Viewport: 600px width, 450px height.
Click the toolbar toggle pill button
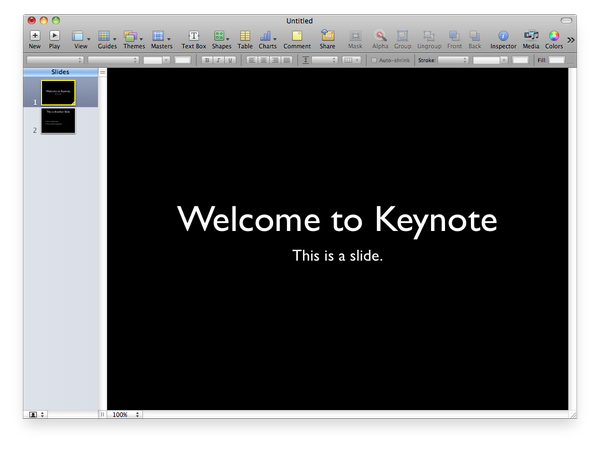pyautogui.click(x=566, y=20)
